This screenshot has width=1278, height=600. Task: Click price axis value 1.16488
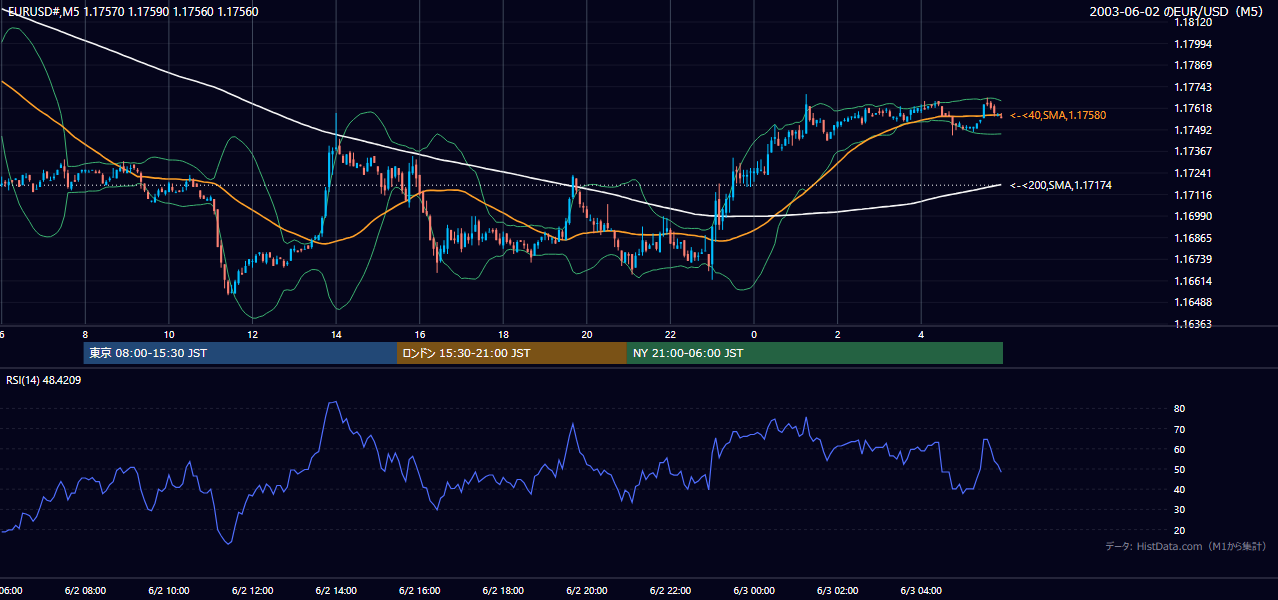1191,302
